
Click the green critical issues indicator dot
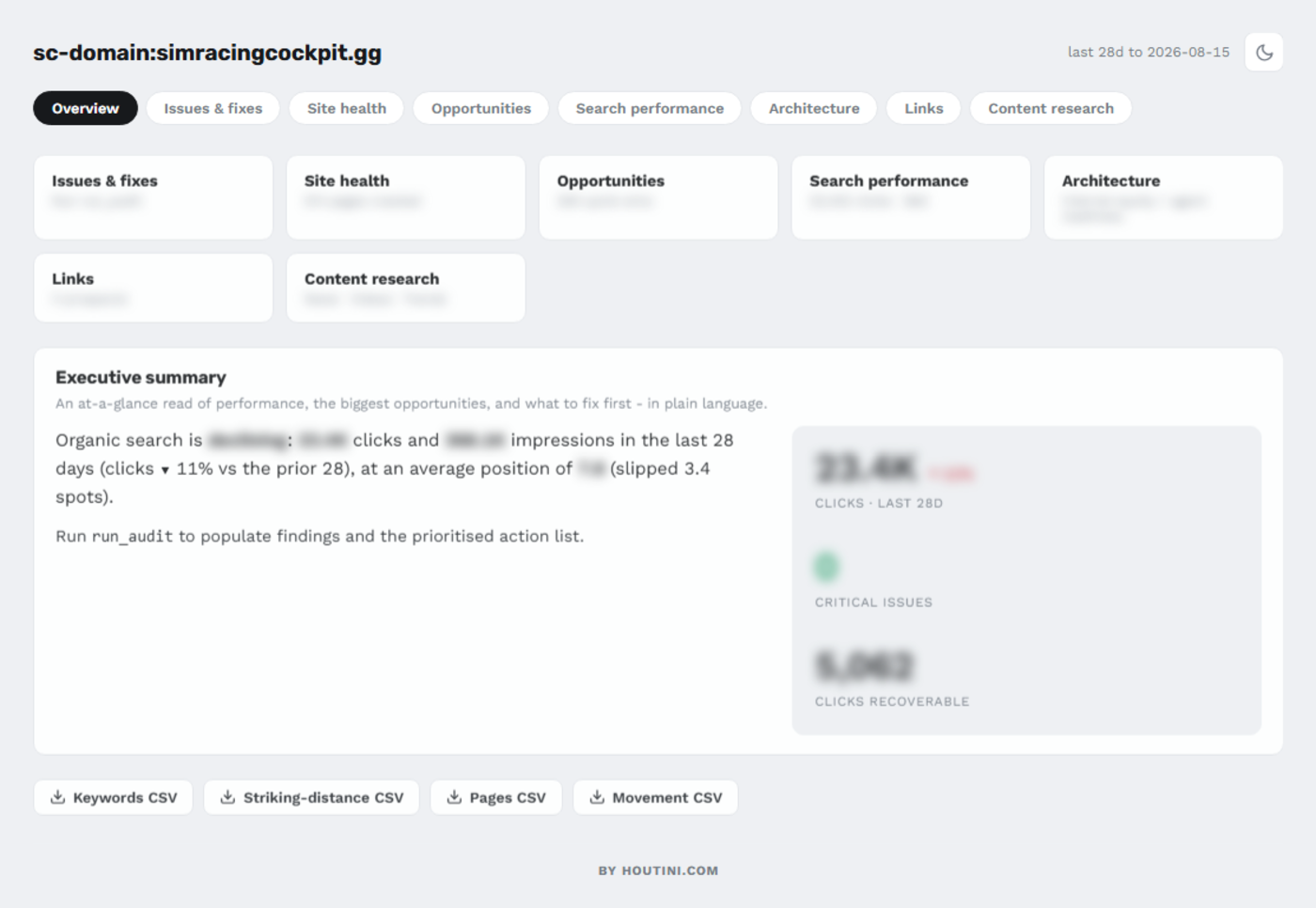pos(826,566)
